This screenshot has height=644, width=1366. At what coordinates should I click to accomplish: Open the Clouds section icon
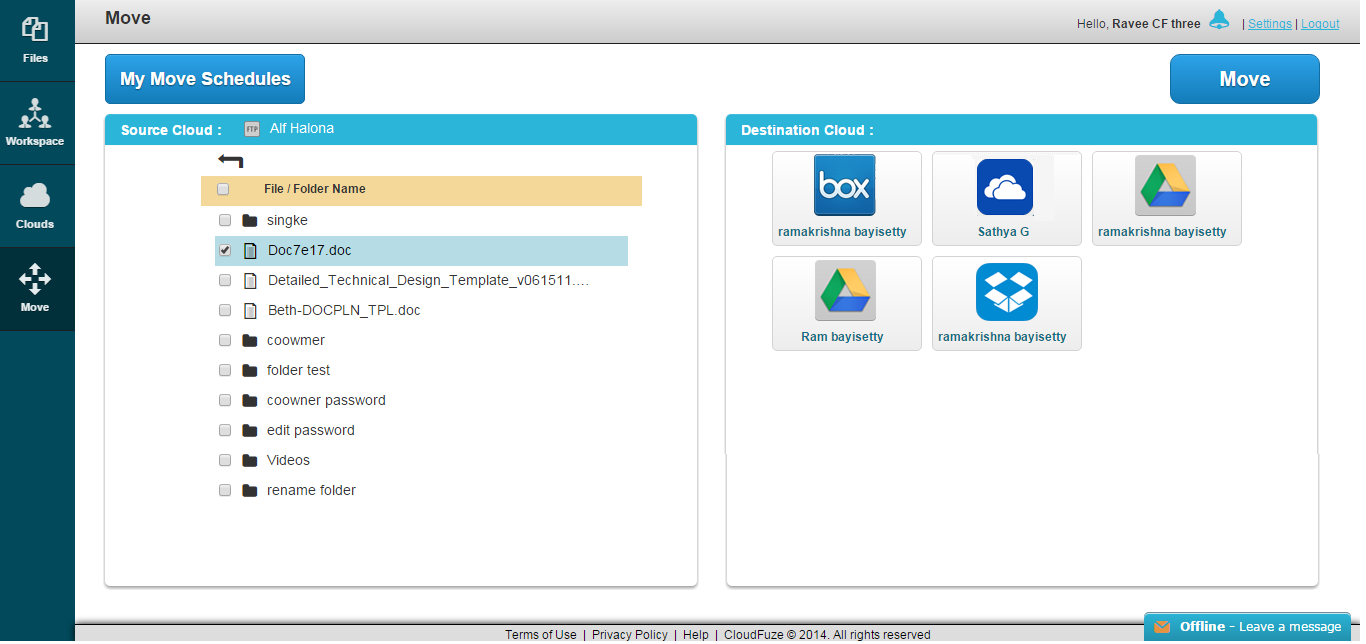tap(35, 196)
